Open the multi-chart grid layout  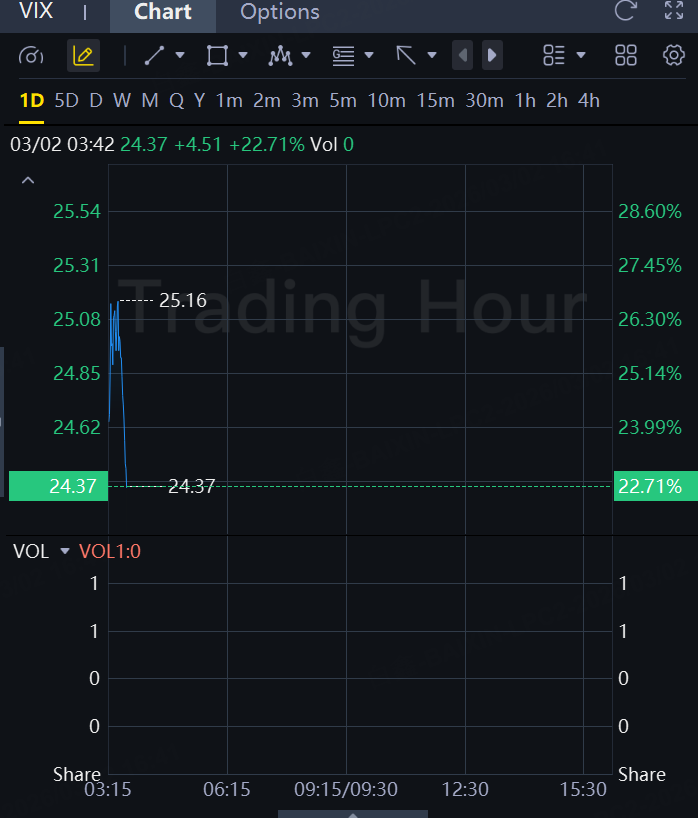pos(626,55)
